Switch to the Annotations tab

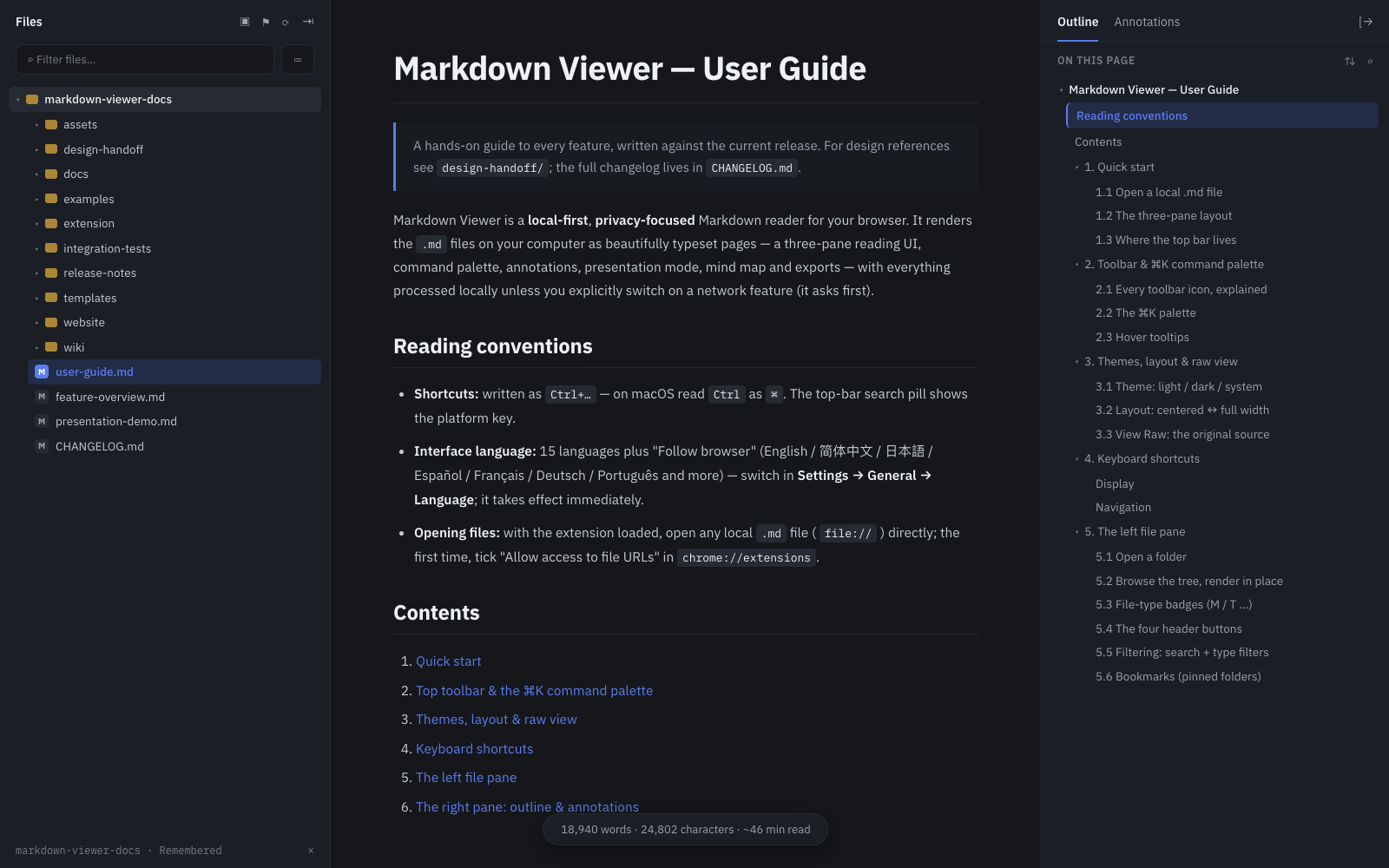1147,22
